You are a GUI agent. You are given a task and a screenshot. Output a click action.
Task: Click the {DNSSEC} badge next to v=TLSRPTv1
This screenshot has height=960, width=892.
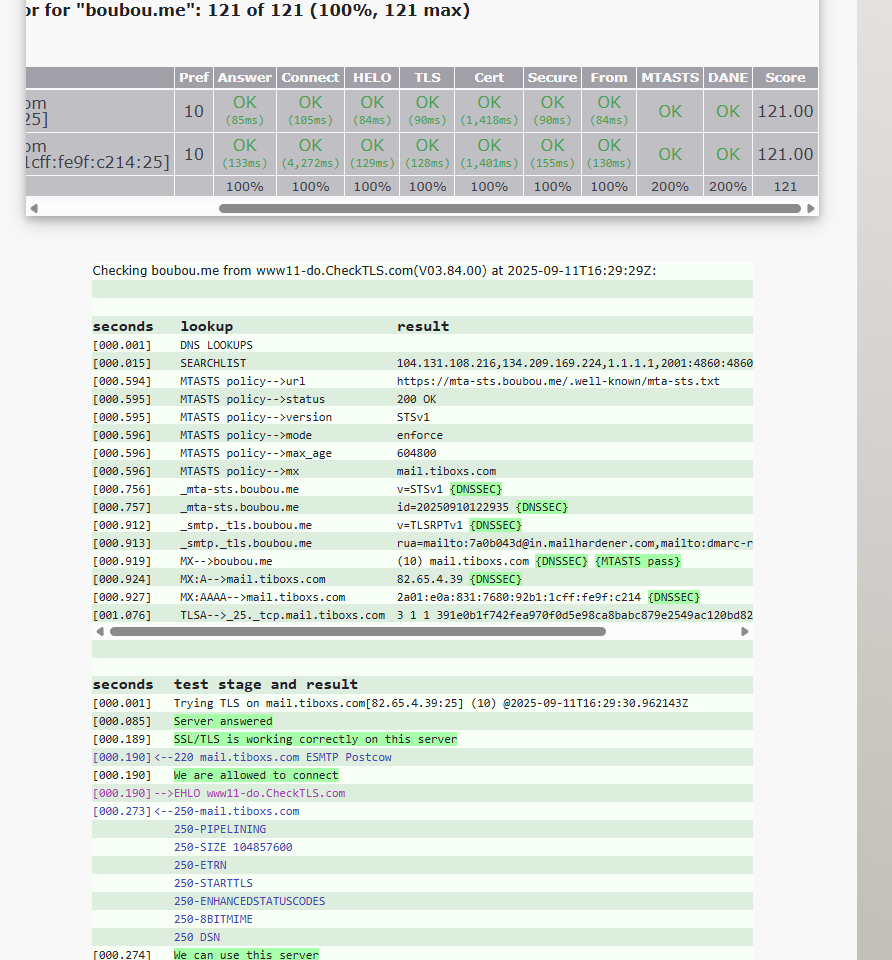(495, 525)
